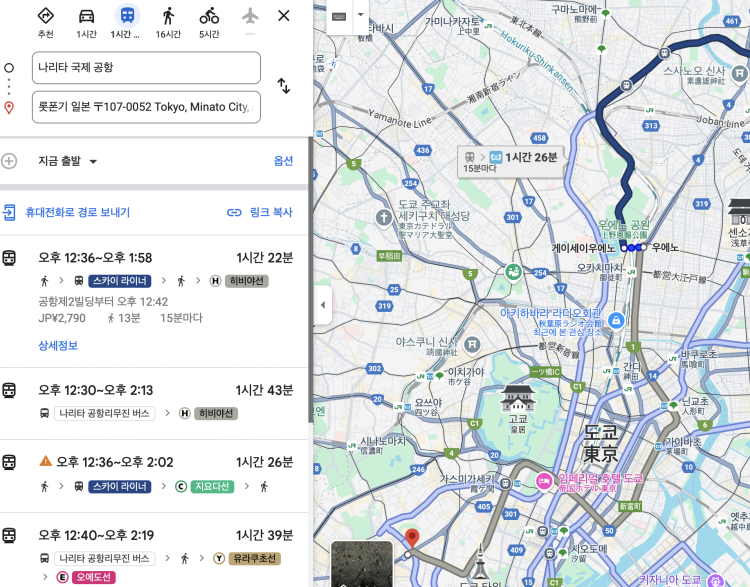Click the green attraction marker near route 254
The height and width of the screenshot is (587, 750).
click(x=513, y=273)
